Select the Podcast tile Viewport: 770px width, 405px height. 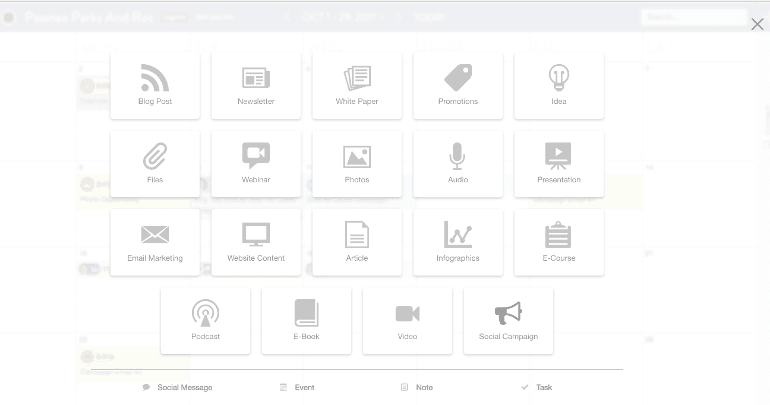205,320
